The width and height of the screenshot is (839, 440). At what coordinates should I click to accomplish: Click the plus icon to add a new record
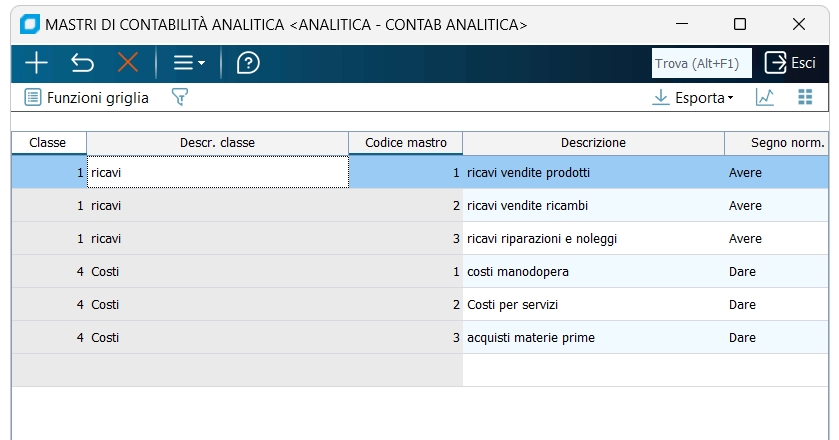tap(36, 63)
